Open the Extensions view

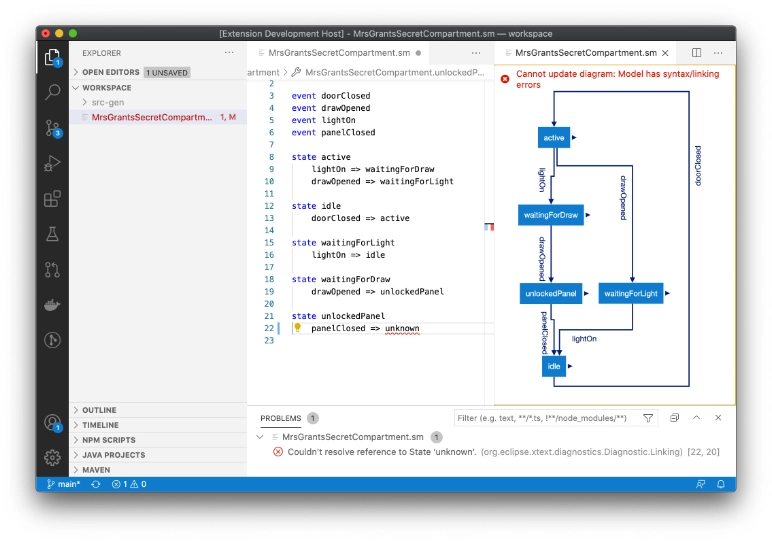coord(52,199)
